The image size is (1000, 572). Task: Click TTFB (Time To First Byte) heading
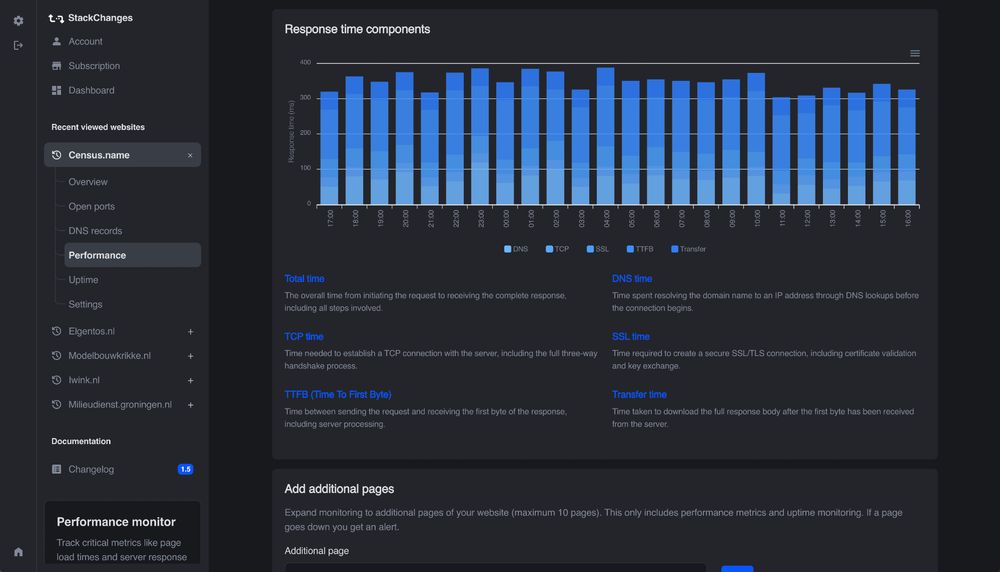coord(338,395)
